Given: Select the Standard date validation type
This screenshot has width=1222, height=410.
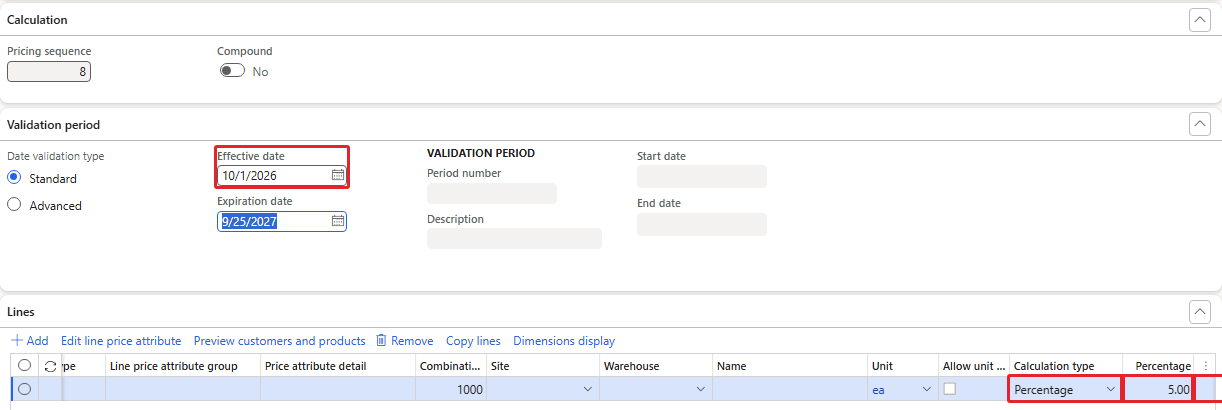Looking at the screenshot, I should pos(14,178).
